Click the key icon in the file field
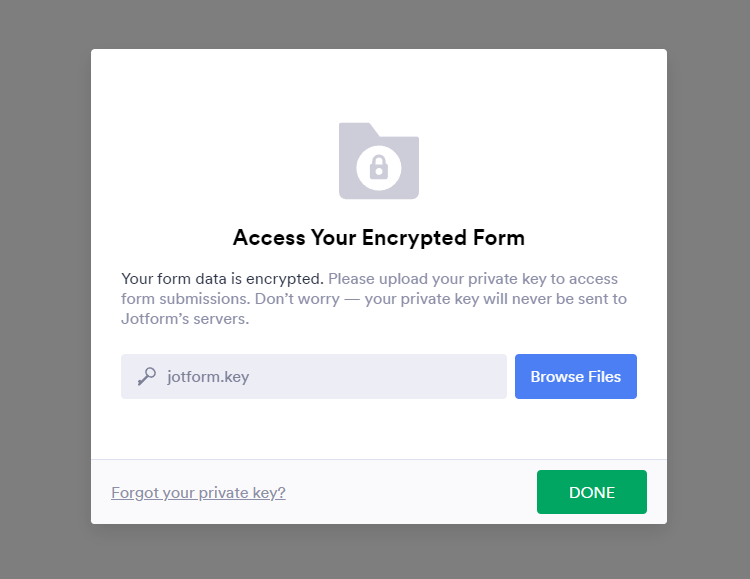 146,376
